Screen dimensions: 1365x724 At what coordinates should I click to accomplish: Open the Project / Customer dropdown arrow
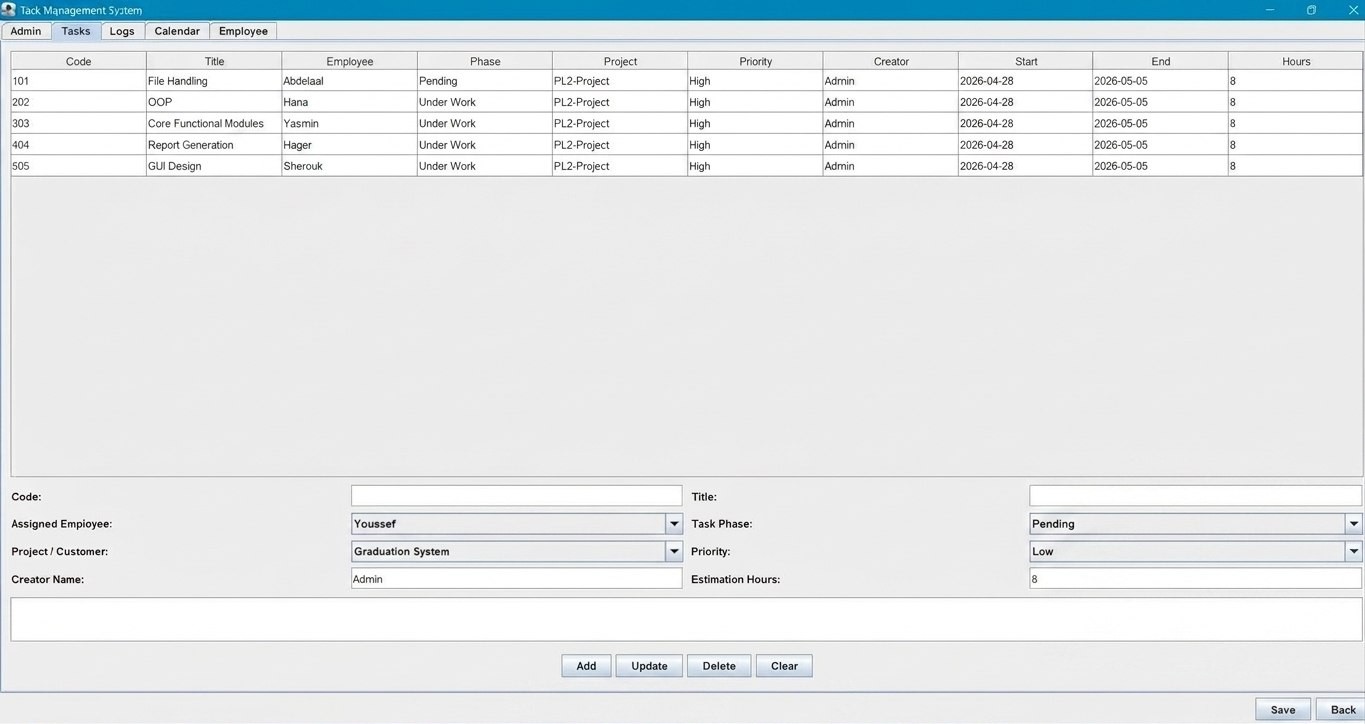[674, 552]
